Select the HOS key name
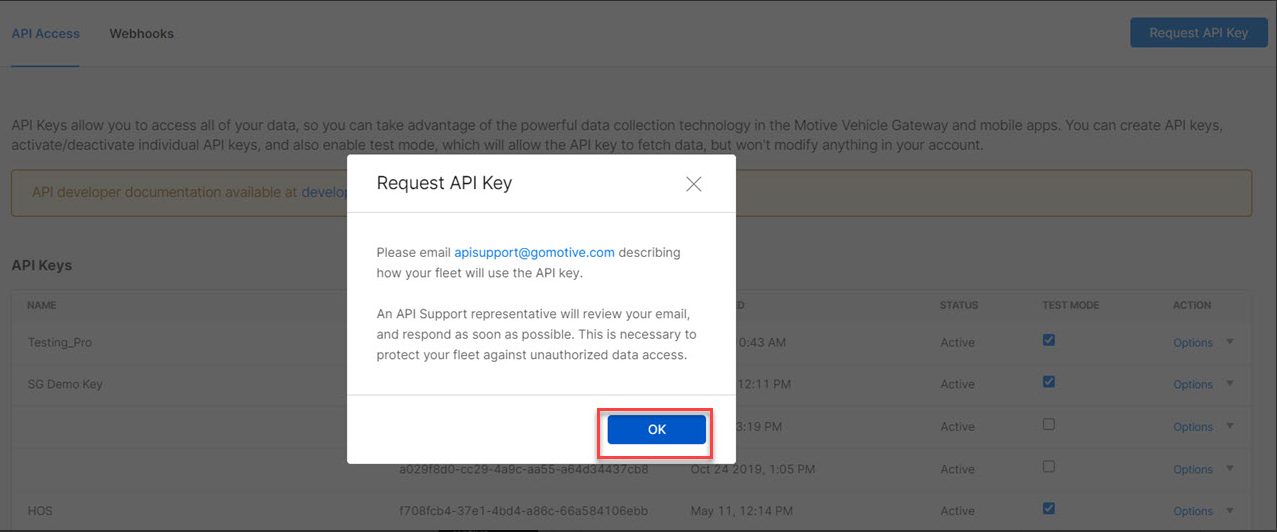1277x532 pixels. tap(40, 511)
